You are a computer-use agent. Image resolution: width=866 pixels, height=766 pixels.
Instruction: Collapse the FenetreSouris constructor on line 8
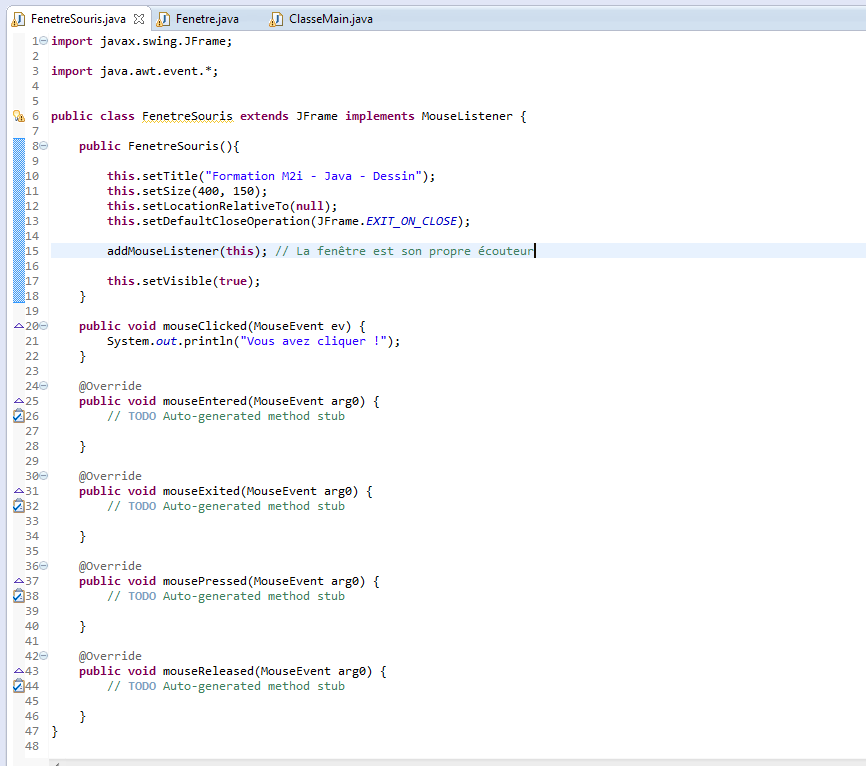point(43,146)
